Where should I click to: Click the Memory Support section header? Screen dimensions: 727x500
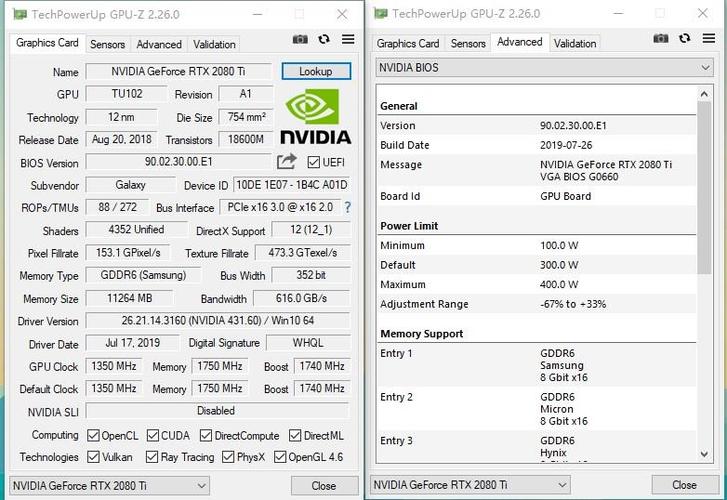(x=421, y=334)
